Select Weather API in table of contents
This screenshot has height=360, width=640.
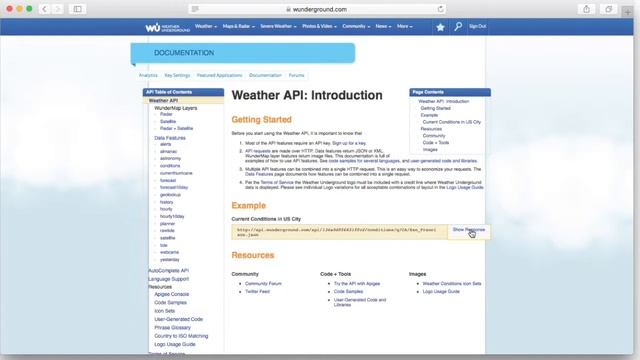pyautogui.click(x=163, y=100)
